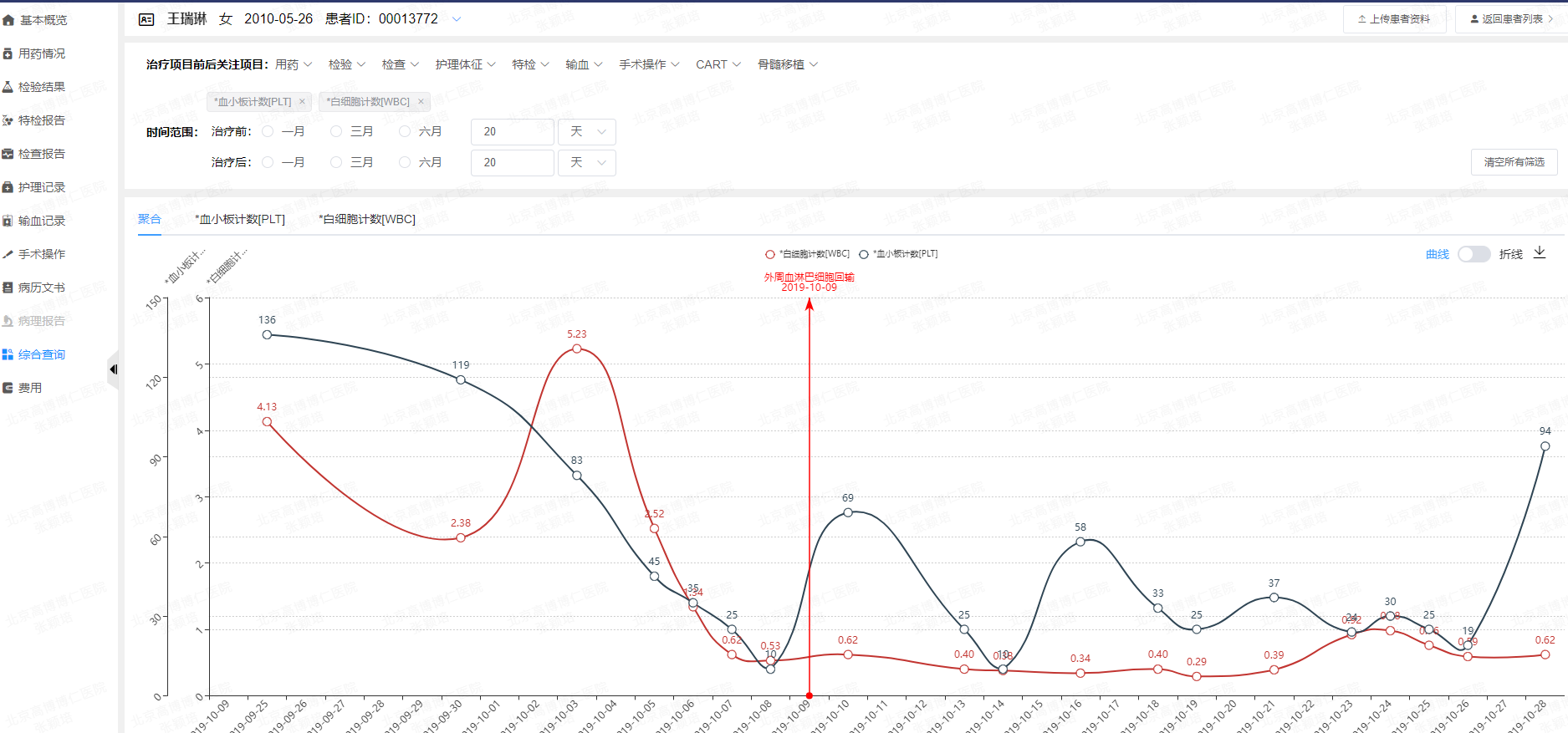Viewport: 1568px width, 733px height.
Task: Open the 检验结果 flask icon
Action: click(x=8, y=87)
